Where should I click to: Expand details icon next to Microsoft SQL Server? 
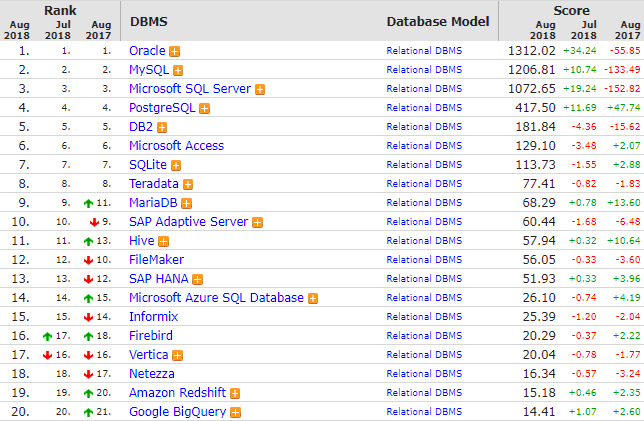(x=260, y=90)
